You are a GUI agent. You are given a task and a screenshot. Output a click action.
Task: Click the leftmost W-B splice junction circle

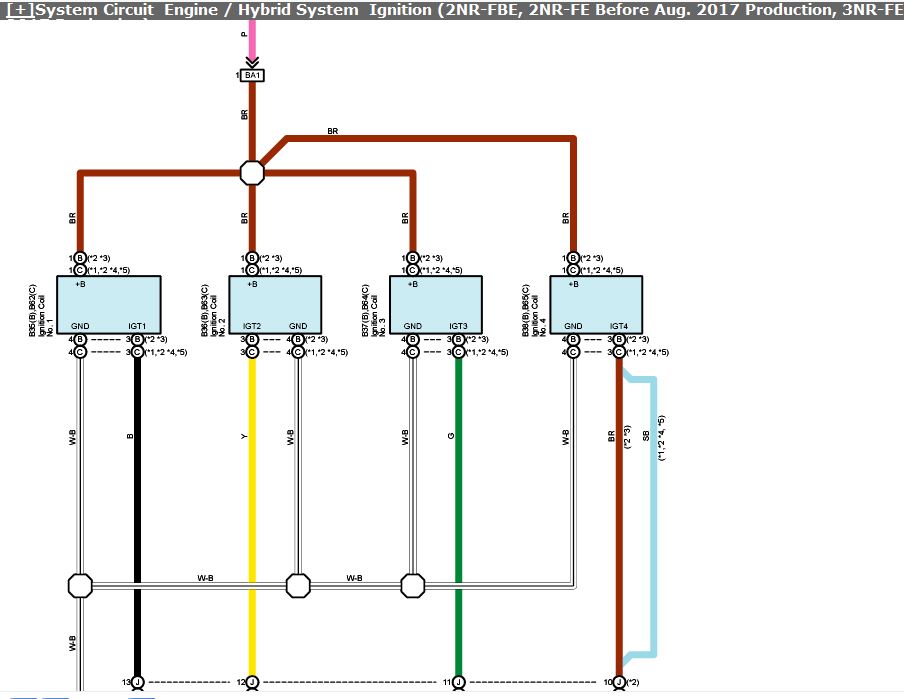click(79, 585)
